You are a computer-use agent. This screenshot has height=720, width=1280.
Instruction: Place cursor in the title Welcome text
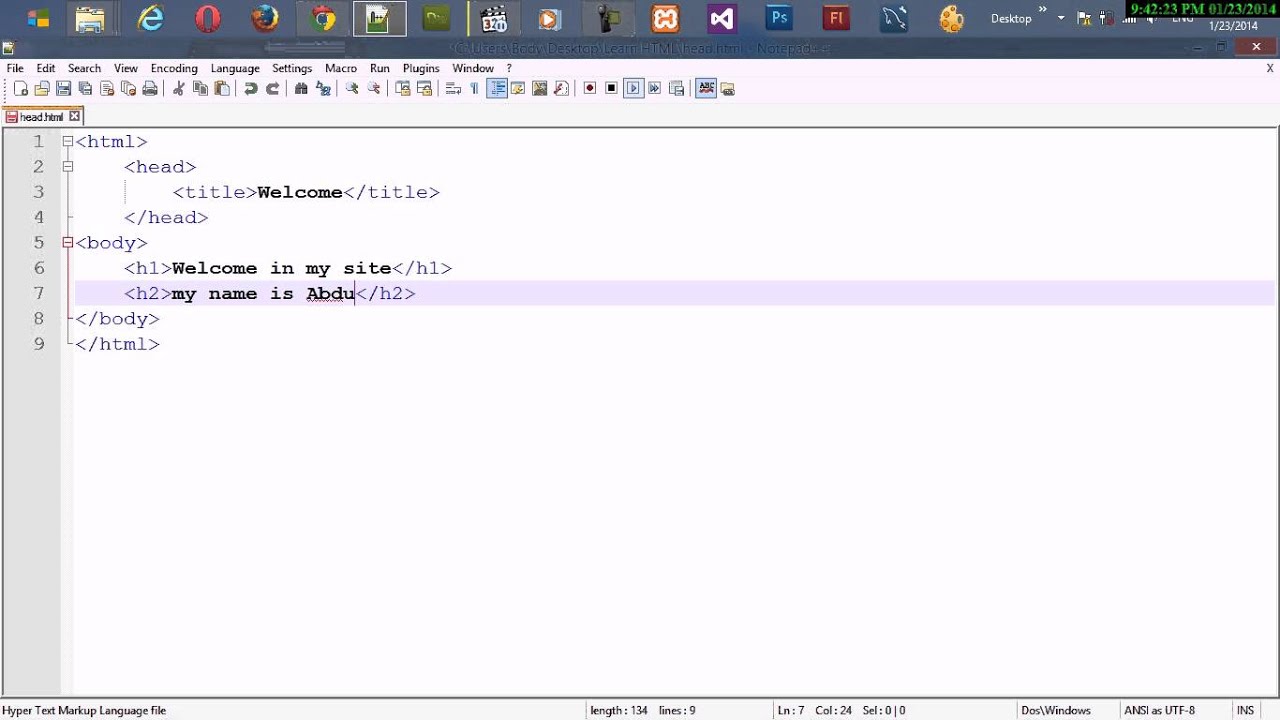[300, 192]
